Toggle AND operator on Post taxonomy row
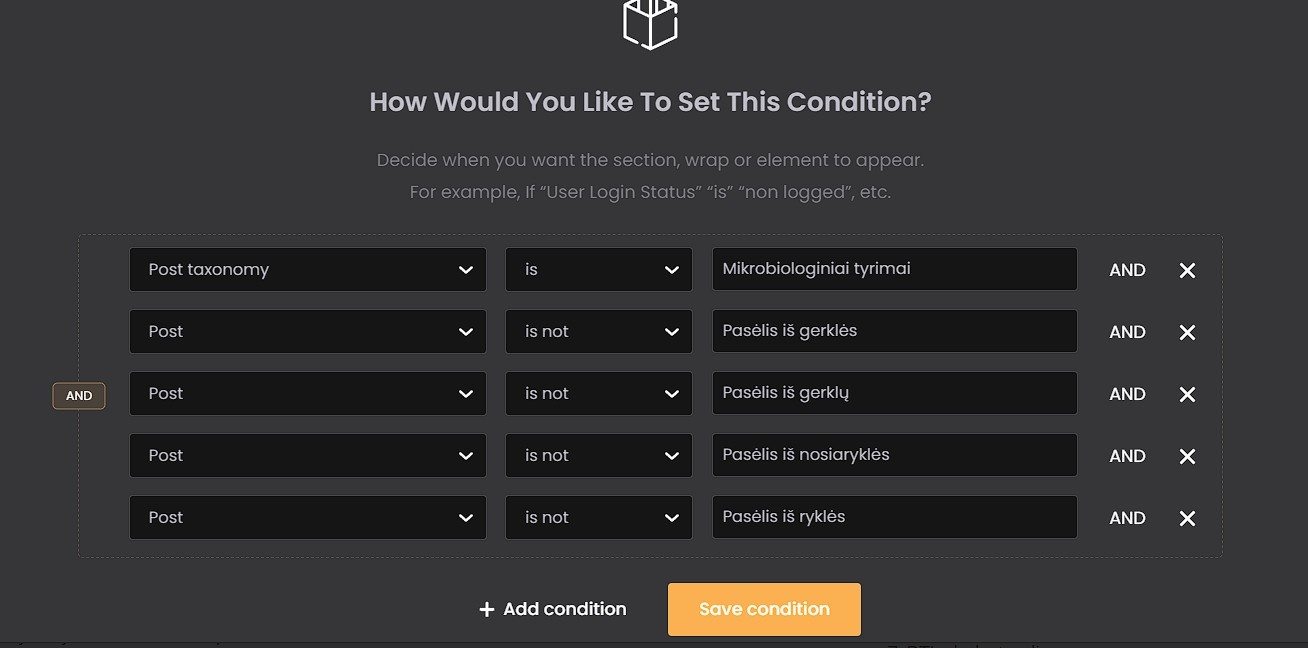Viewport: 1308px width, 648px height. [1127, 270]
